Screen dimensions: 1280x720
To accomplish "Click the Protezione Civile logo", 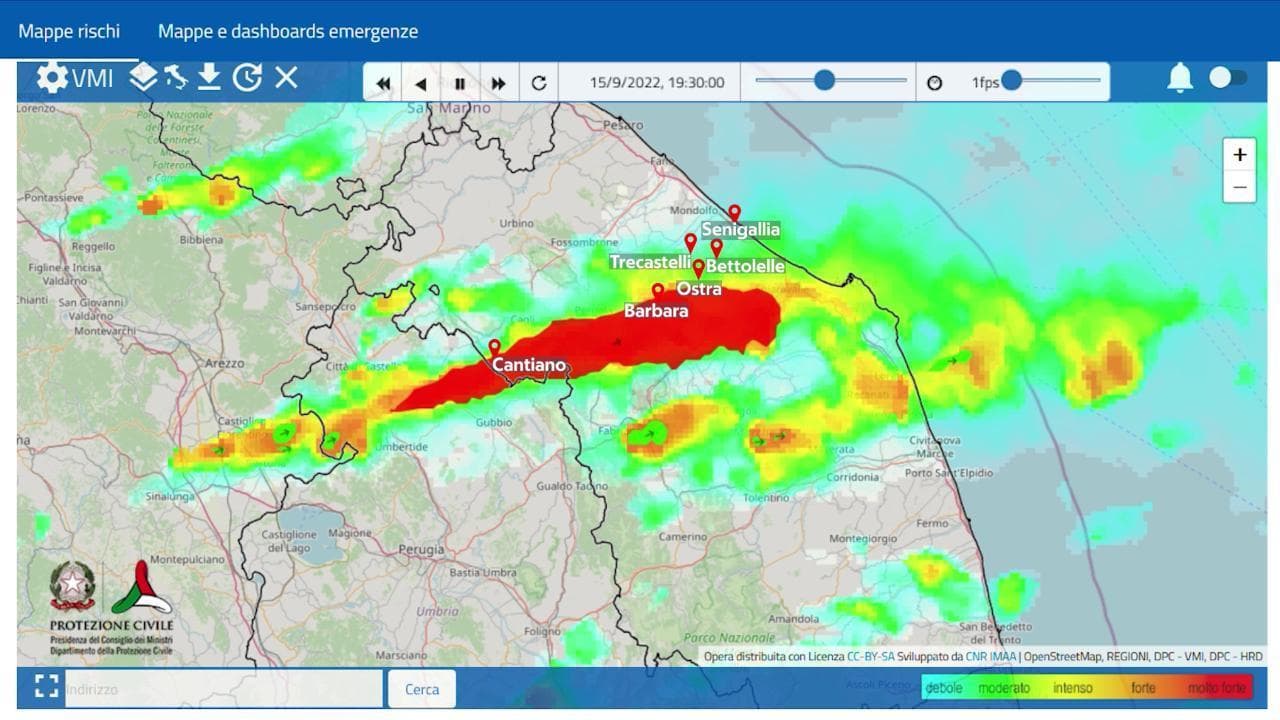I will (141, 587).
